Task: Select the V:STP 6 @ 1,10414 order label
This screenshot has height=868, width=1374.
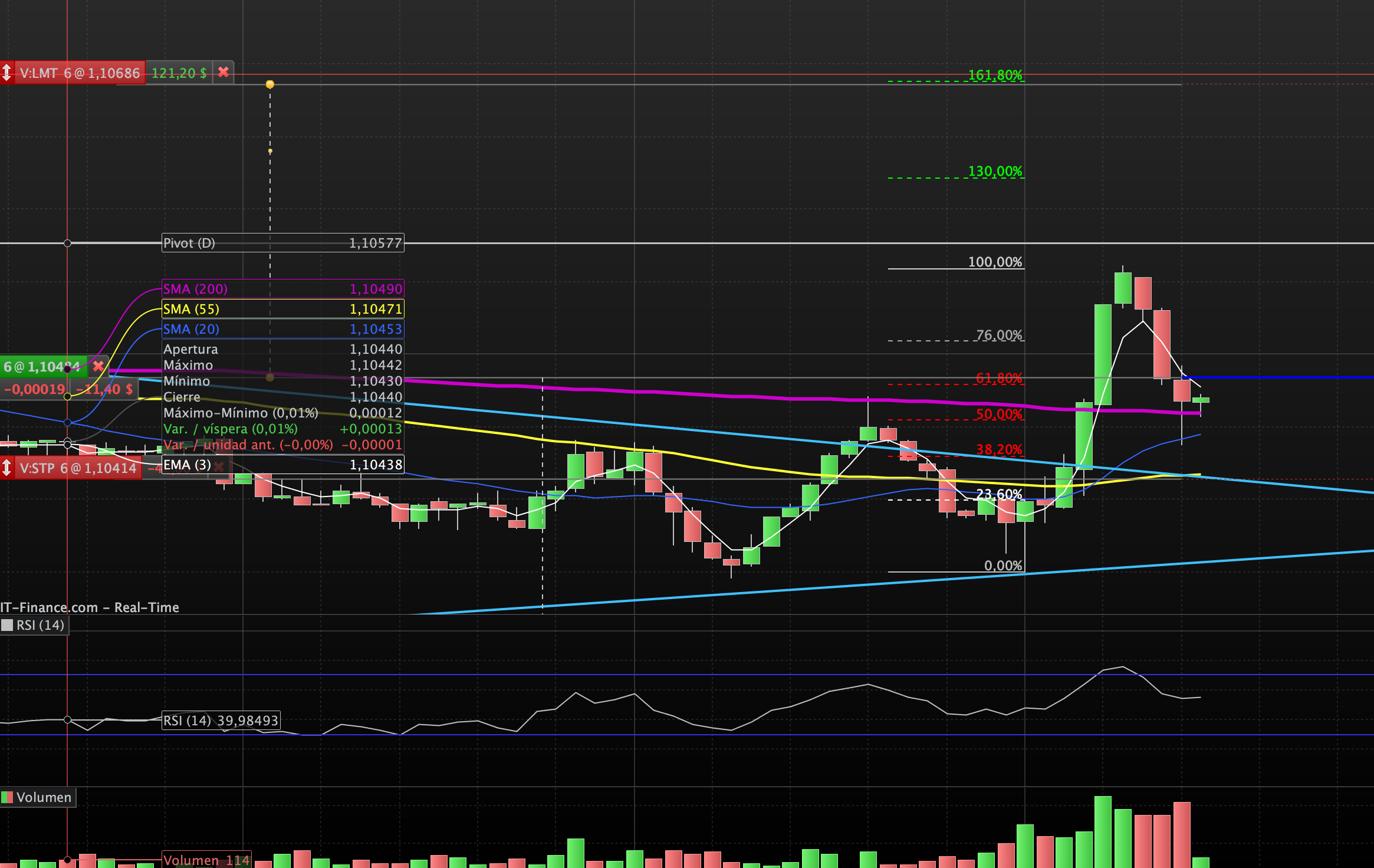Action: click(x=78, y=468)
